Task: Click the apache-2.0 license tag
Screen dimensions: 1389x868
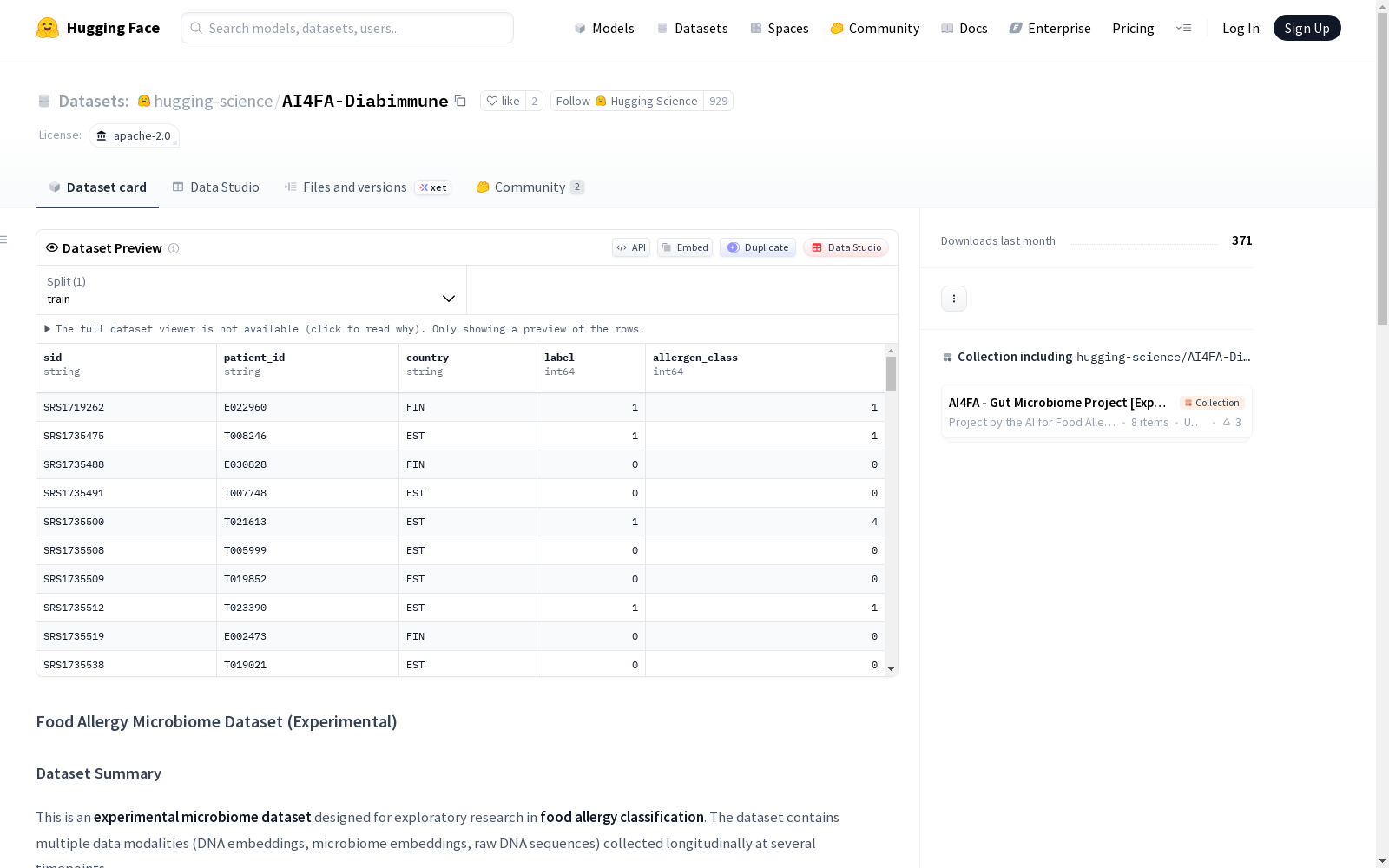Action: tap(134, 135)
